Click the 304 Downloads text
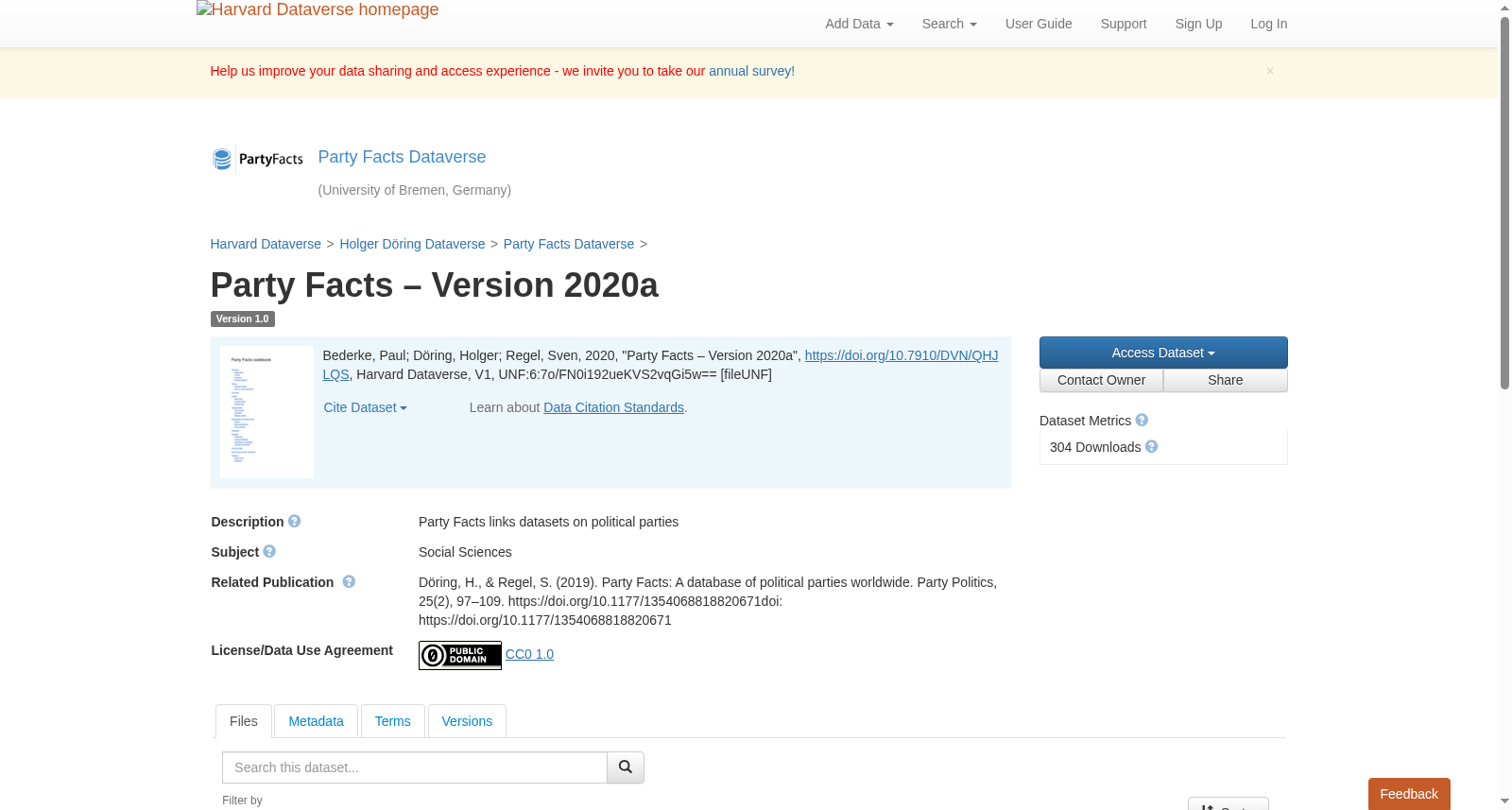Image resolution: width=1512 pixels, height=810 pixels. [x=1095, y=447]
